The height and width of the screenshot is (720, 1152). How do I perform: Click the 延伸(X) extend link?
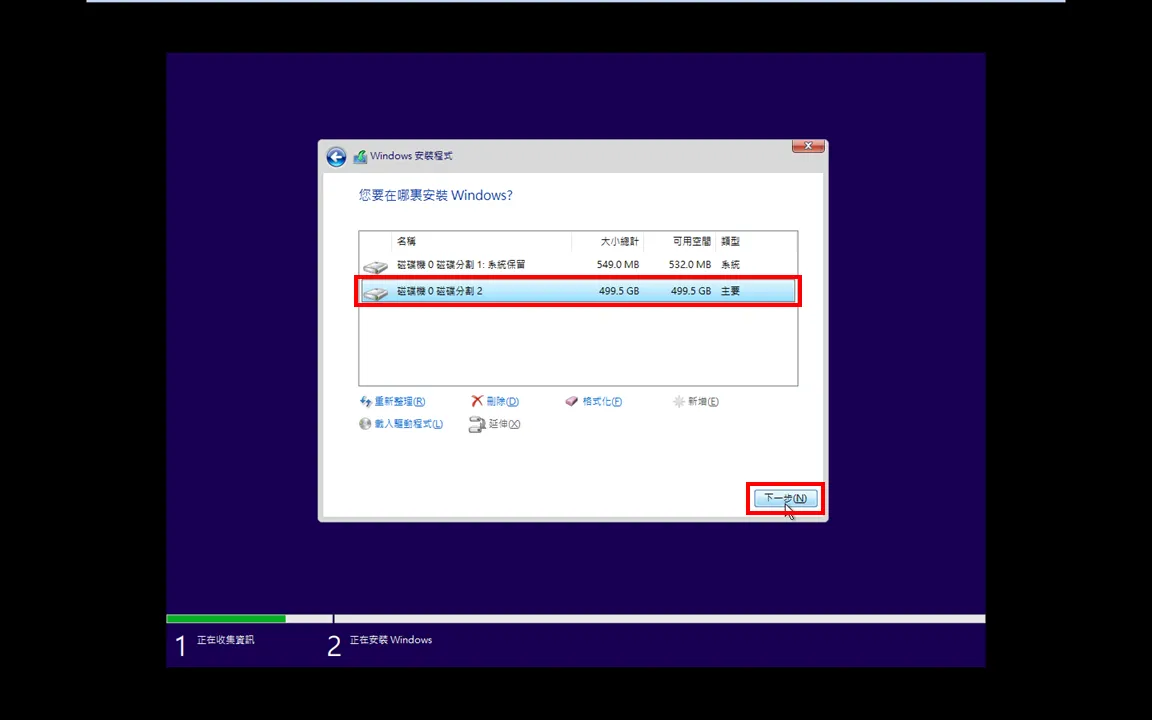pyautogui.click(x=504, y=424)
